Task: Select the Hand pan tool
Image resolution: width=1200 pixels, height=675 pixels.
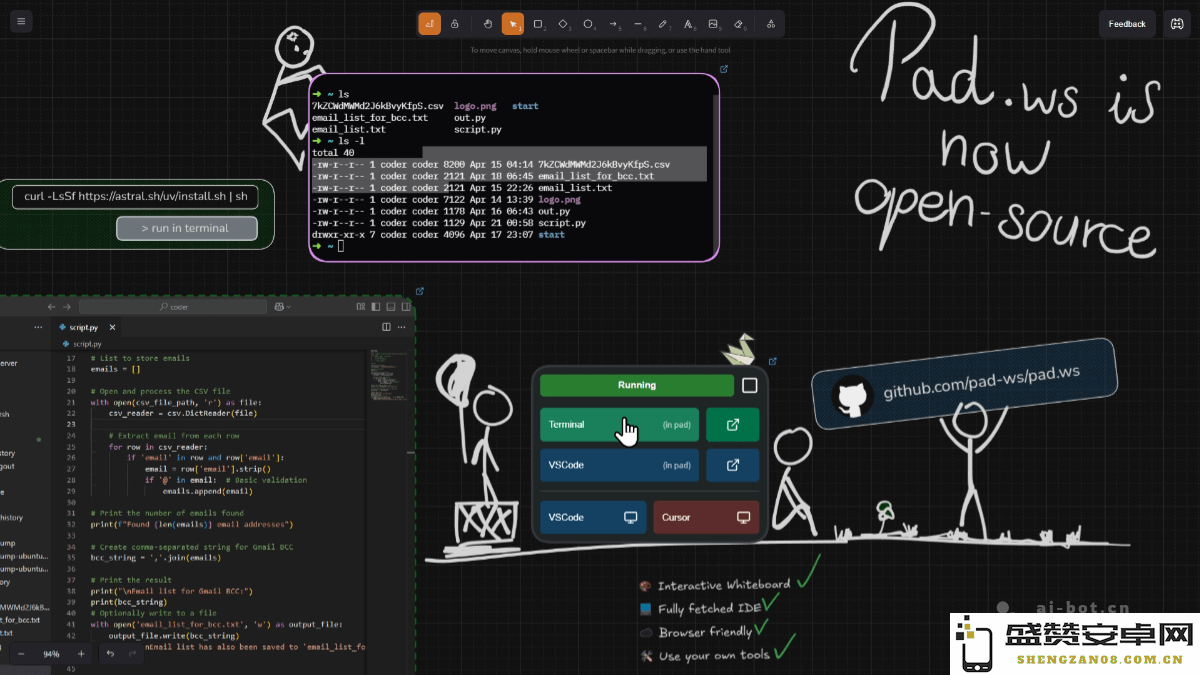Action: [488, 23]
